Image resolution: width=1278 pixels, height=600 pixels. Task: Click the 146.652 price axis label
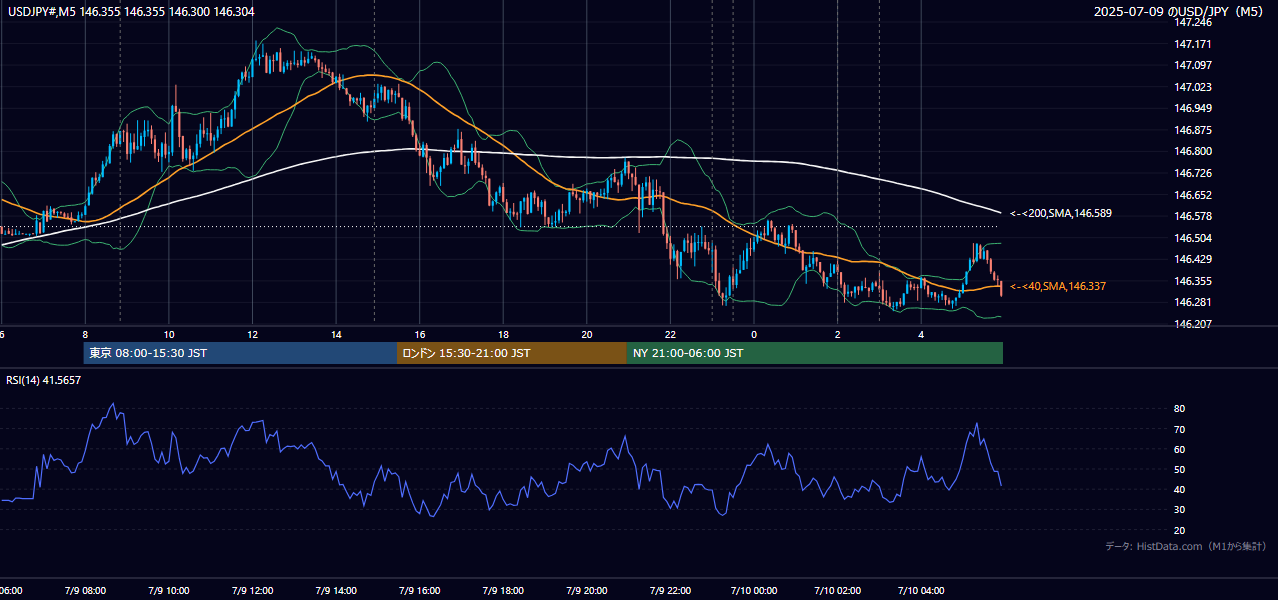pyautogui.click(x=1193, y=195)
